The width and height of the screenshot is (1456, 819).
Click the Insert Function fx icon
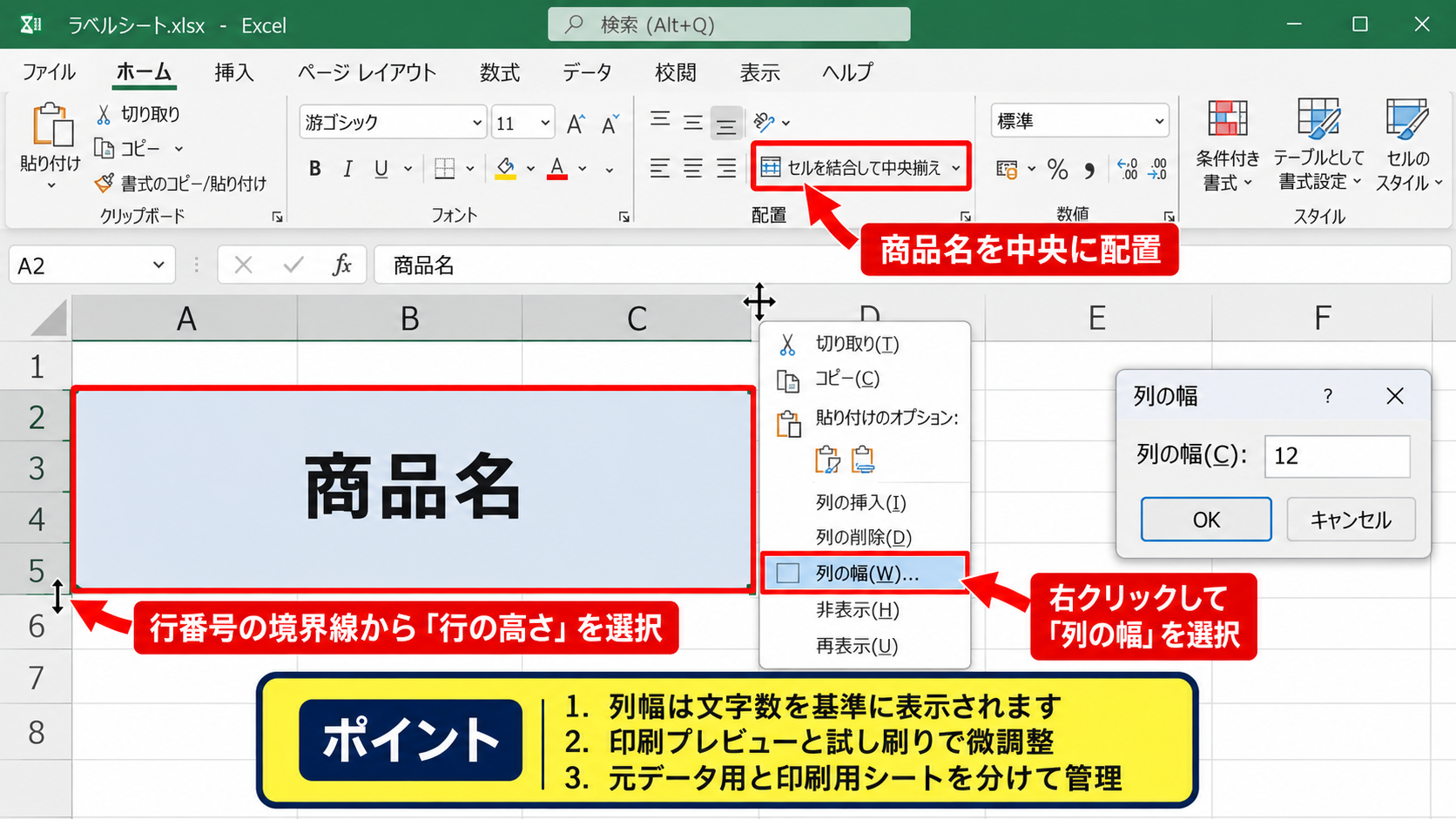[x=341, y=265]
